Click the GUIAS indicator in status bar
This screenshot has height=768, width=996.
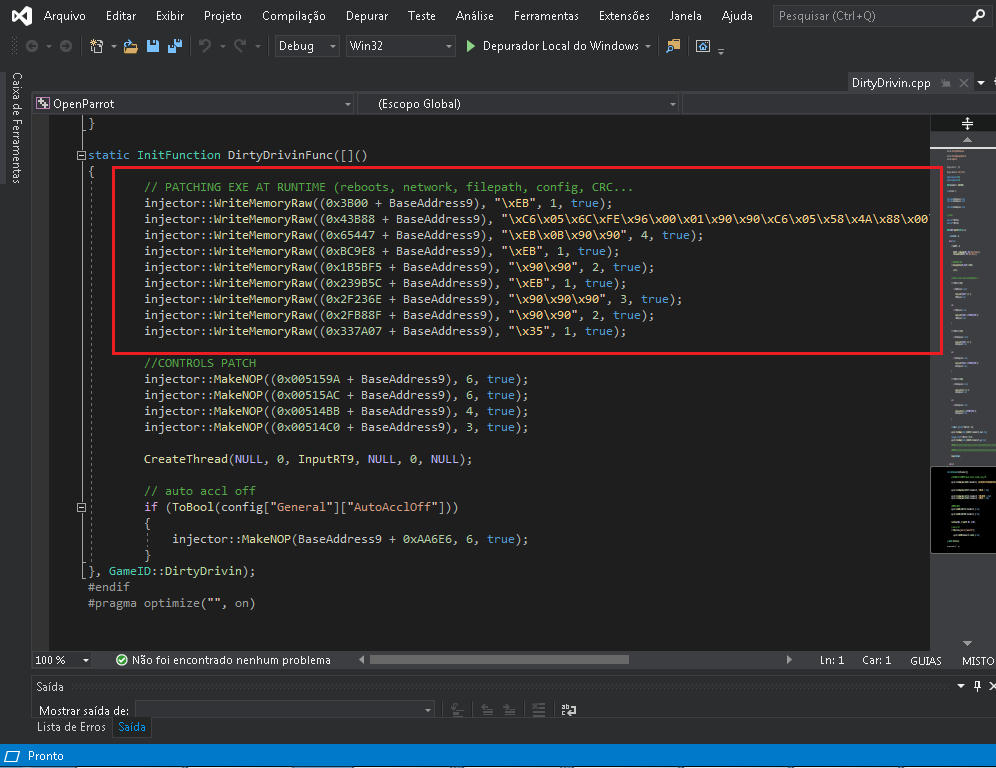click(x=925, y=661)
